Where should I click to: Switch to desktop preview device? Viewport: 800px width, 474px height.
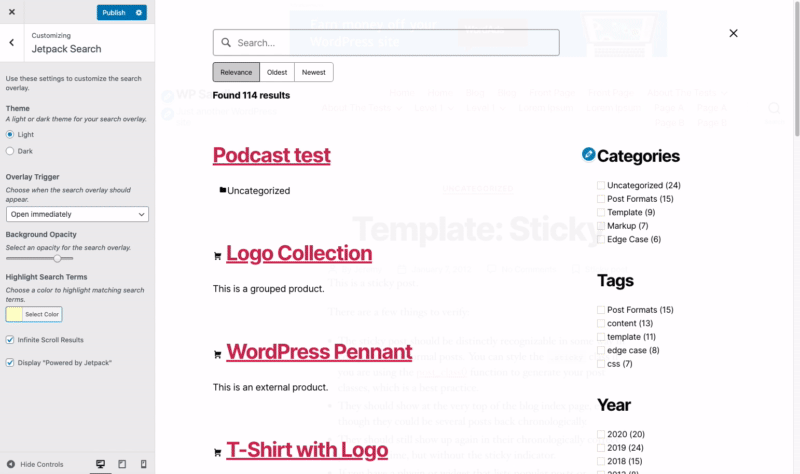pyautogui.click(x=100, y=464)
